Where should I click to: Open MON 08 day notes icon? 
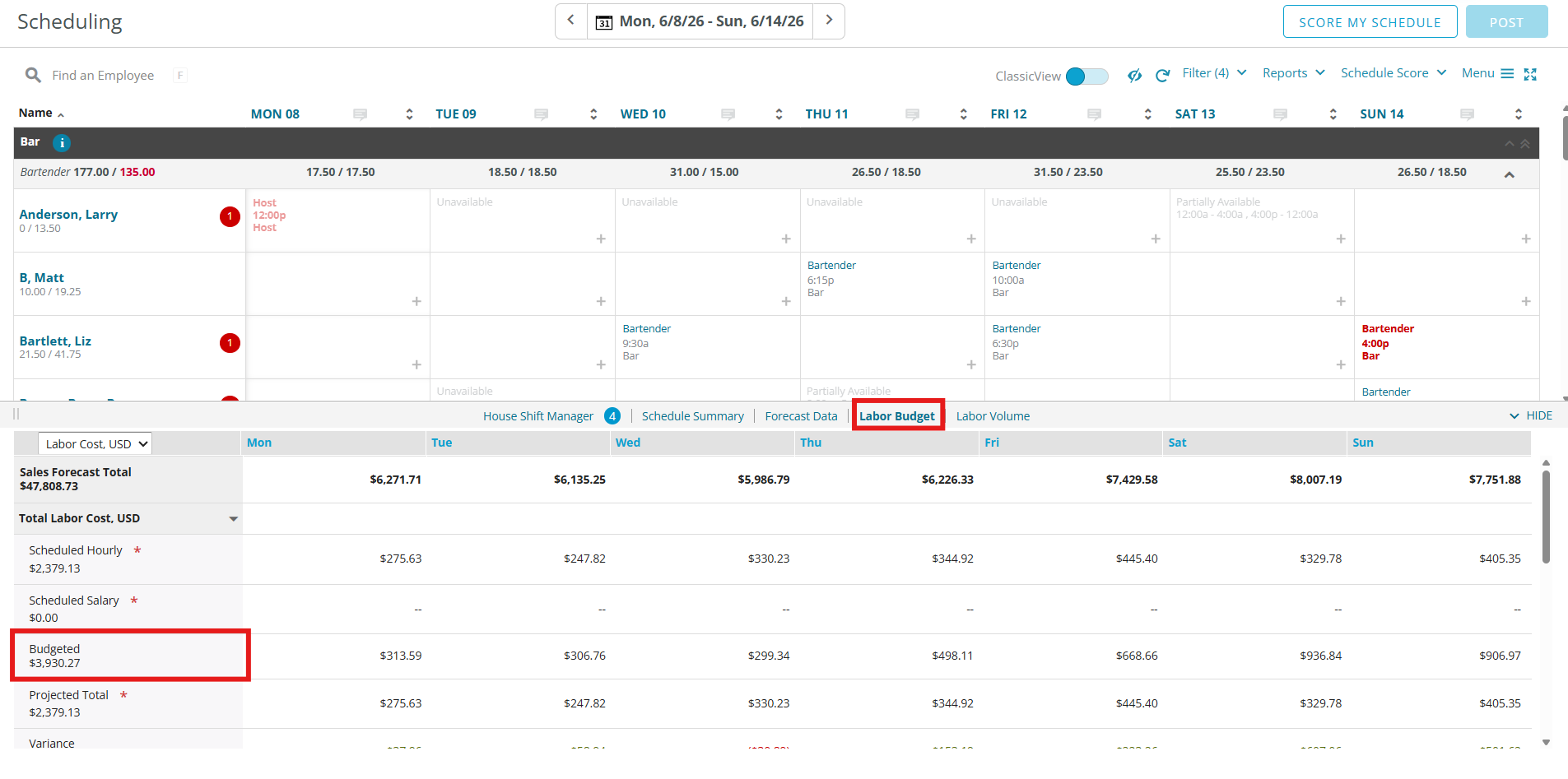(360, 114)
